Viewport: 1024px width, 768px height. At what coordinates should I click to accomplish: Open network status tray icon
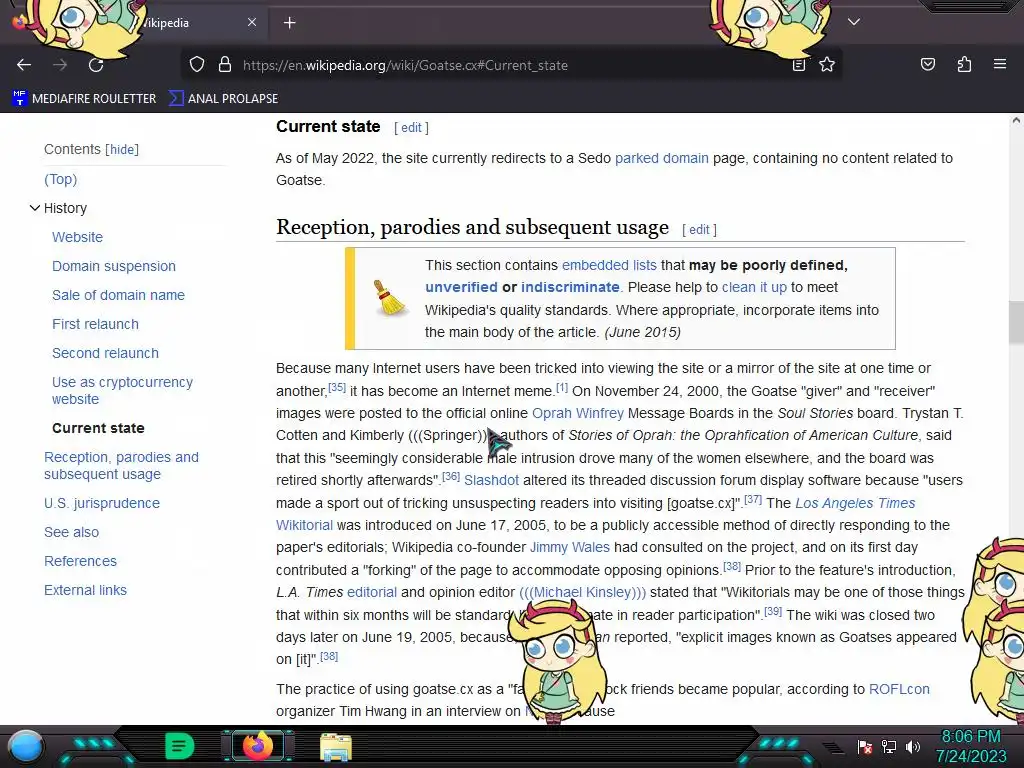coord(889,747)
